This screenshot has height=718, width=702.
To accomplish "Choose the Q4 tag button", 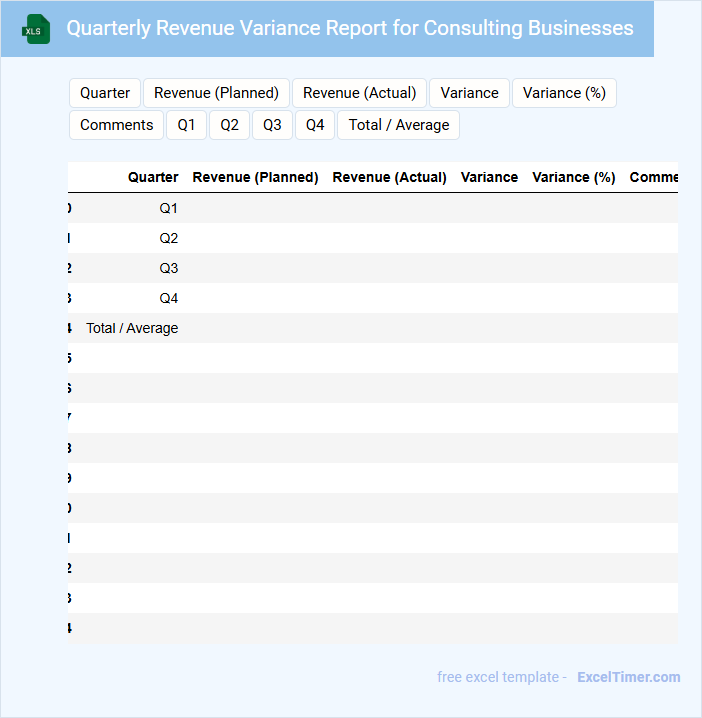I will (x=315, y=125).
